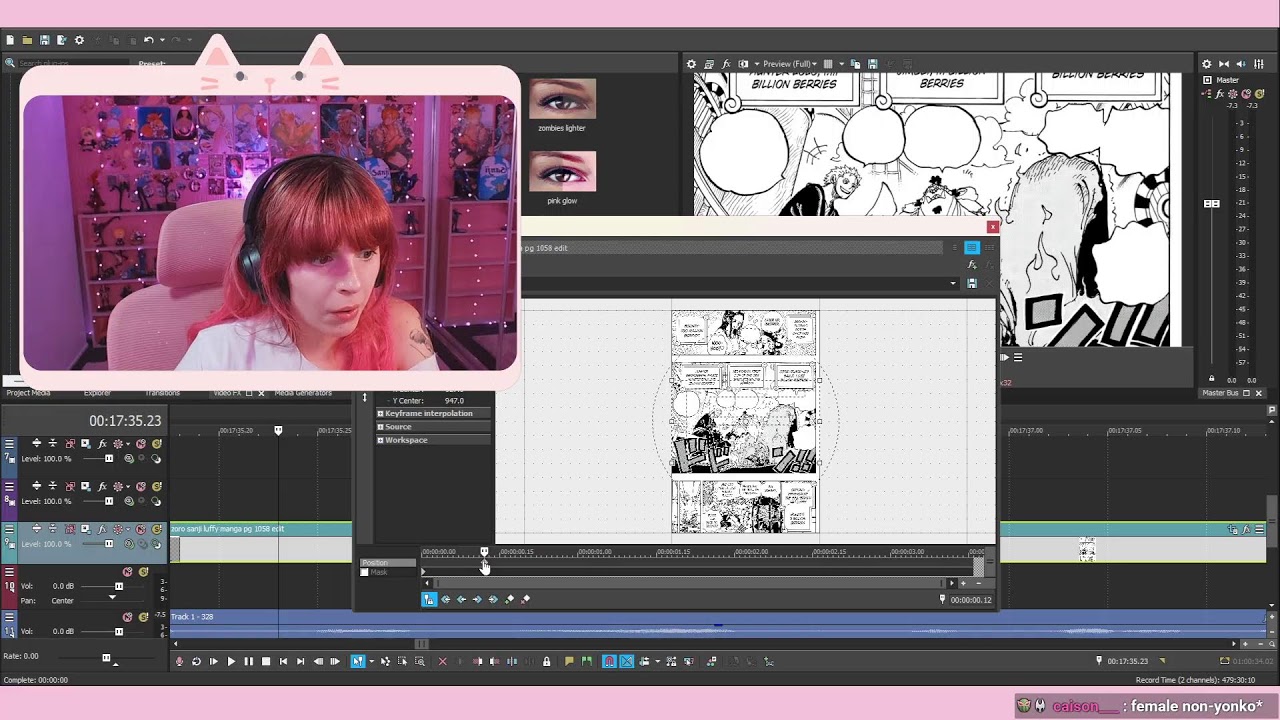Expand the Source section
The width and height of the screenshot is (1280, 720).
click(x=380, y=427)
